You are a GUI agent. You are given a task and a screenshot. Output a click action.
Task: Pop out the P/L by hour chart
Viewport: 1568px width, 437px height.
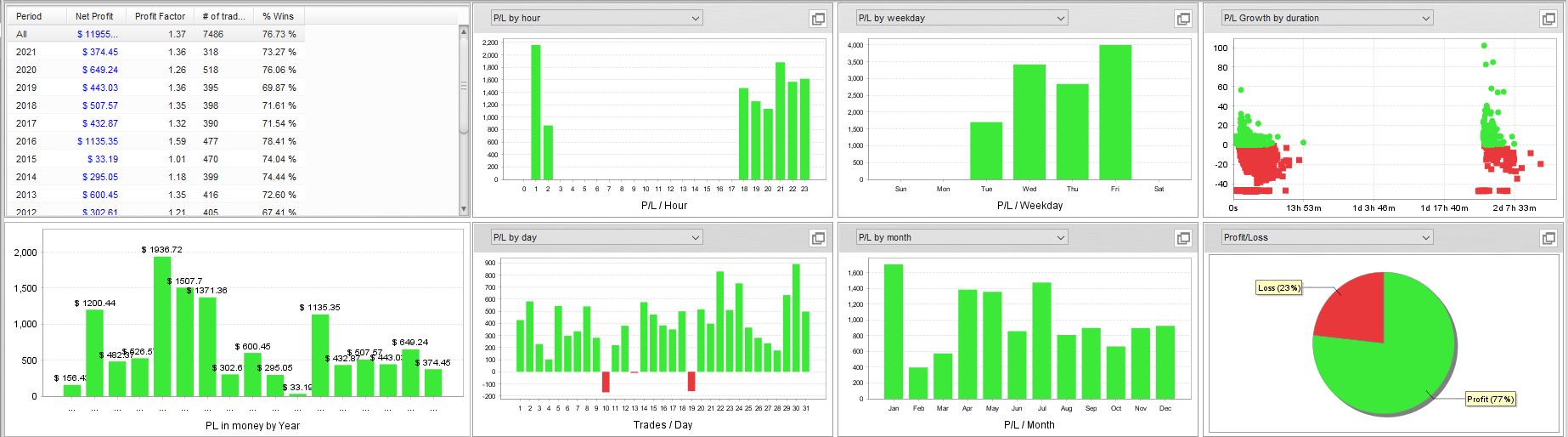[x=818, y=19]
